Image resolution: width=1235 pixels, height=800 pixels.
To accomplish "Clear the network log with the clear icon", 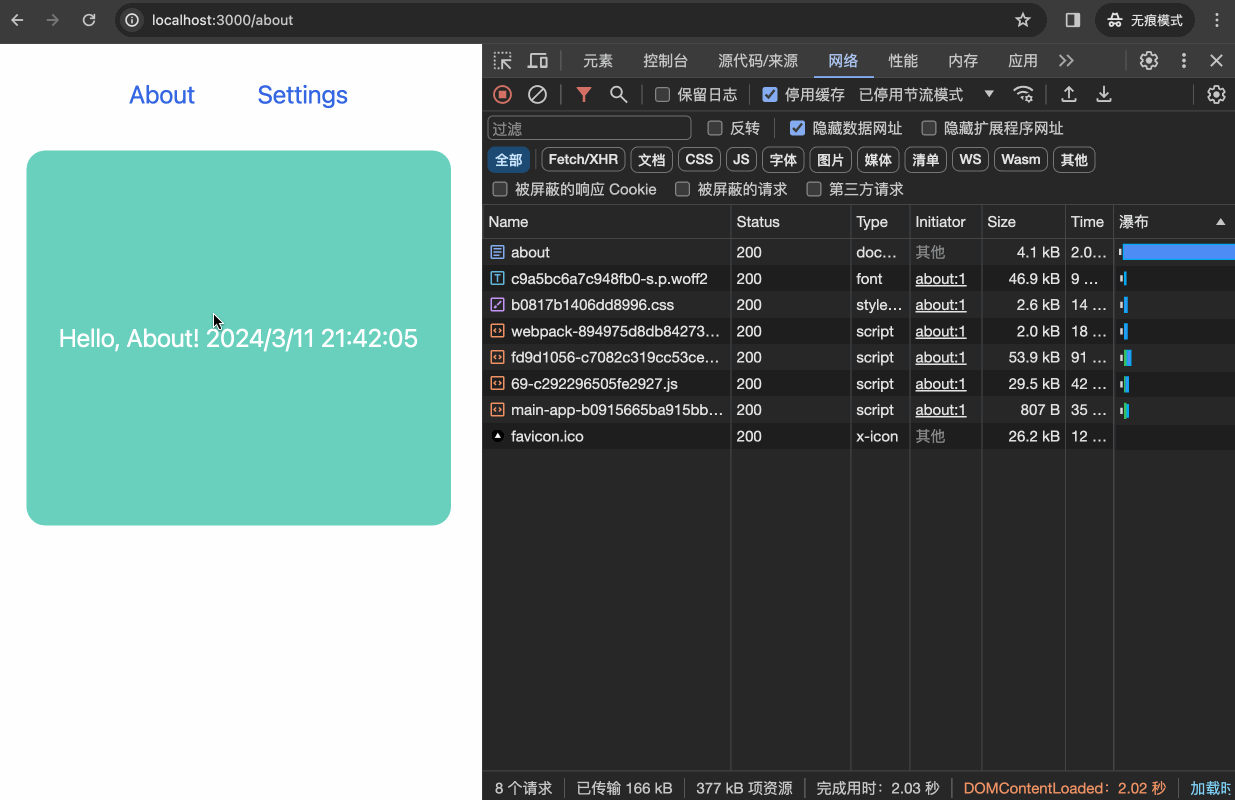I will [x=538, y=94].
